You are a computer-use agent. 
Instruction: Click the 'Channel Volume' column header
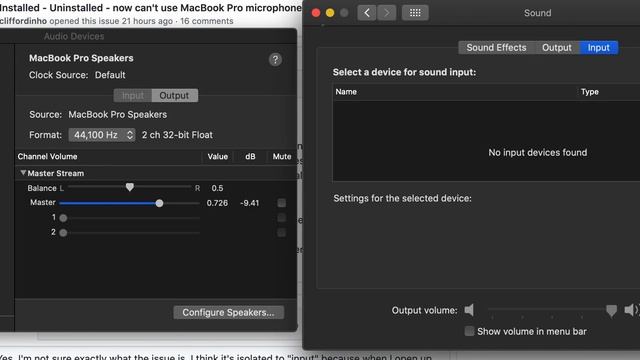tap(47, 157)
